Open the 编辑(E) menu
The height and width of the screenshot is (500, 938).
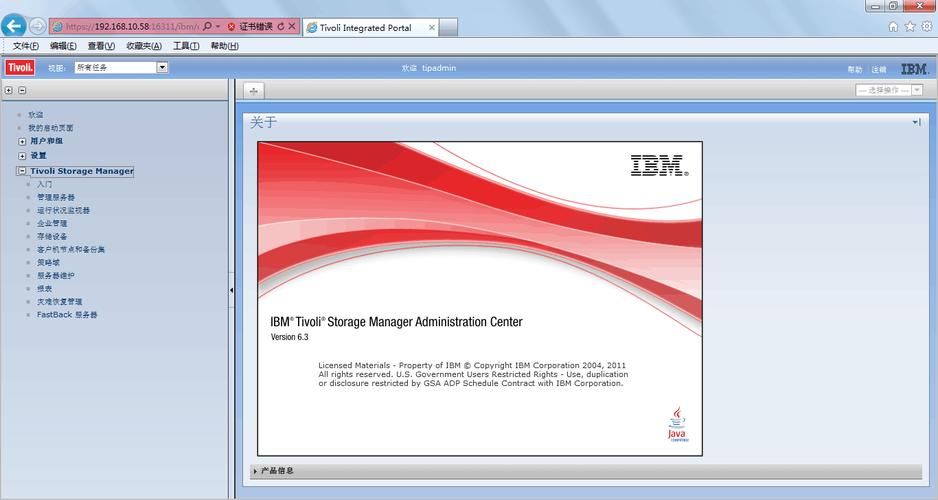pos(63,46)
